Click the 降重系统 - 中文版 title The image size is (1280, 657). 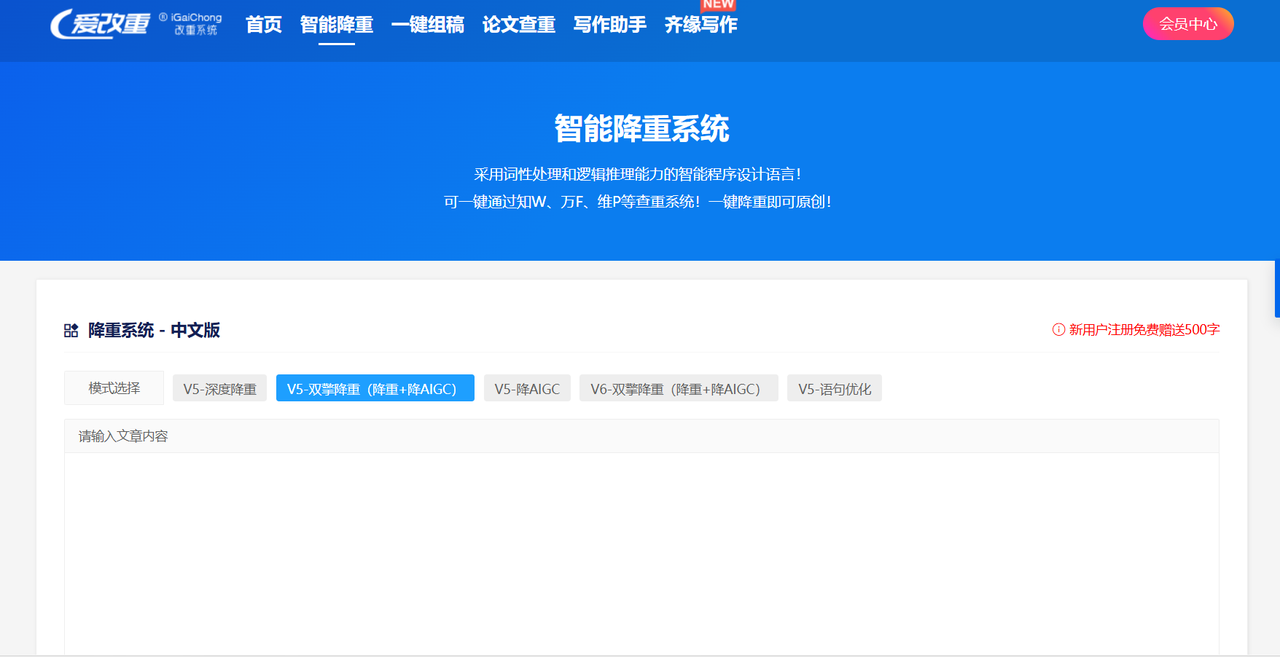pyautogui.click(x=154, y=330)
